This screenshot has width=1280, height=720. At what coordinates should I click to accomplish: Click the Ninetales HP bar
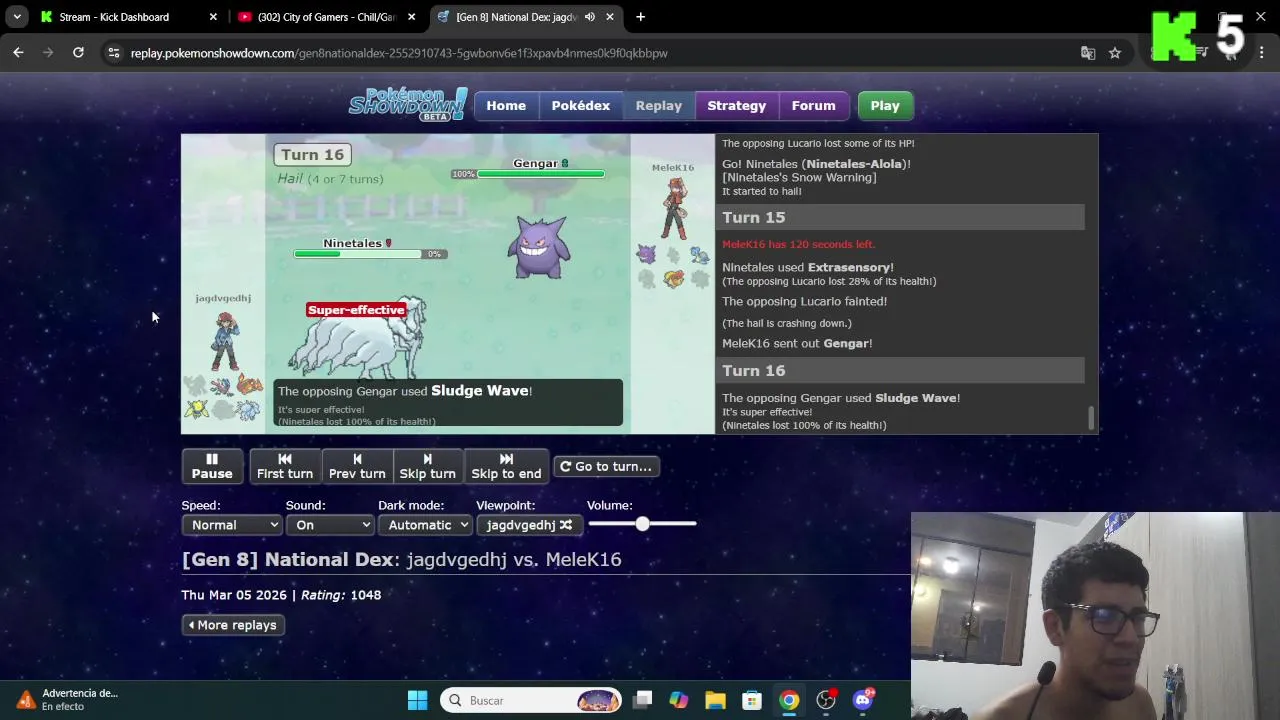(357, 254)
